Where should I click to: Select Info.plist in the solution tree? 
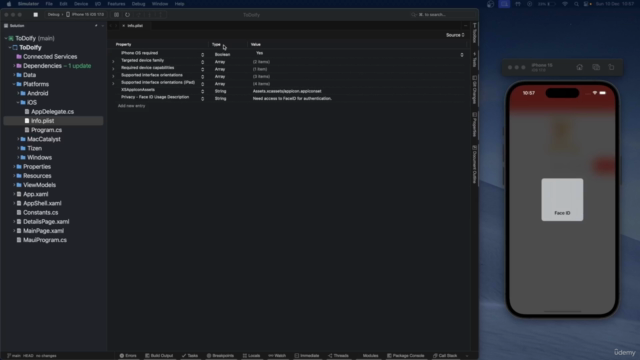[42, 121]
